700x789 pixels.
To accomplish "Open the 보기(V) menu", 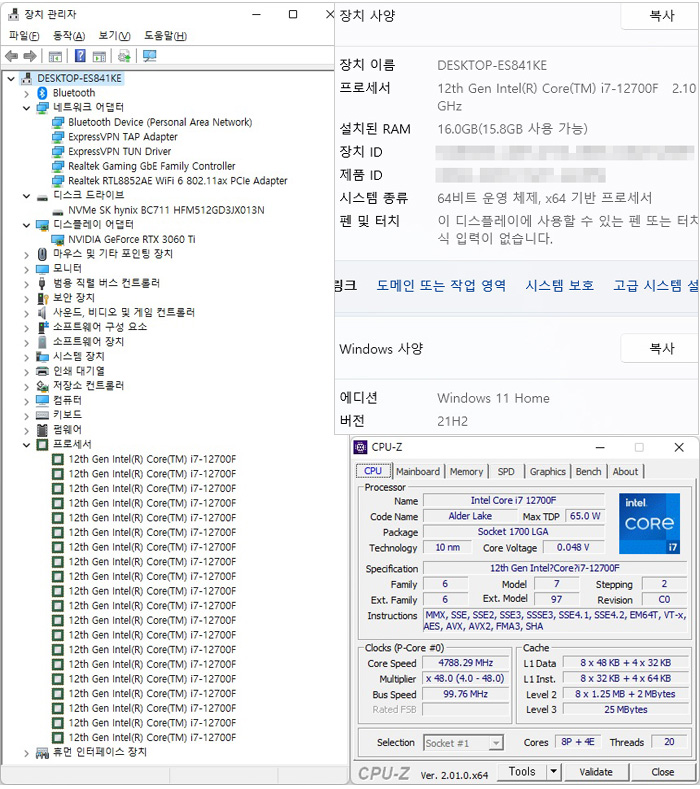I will pos(114,36).
